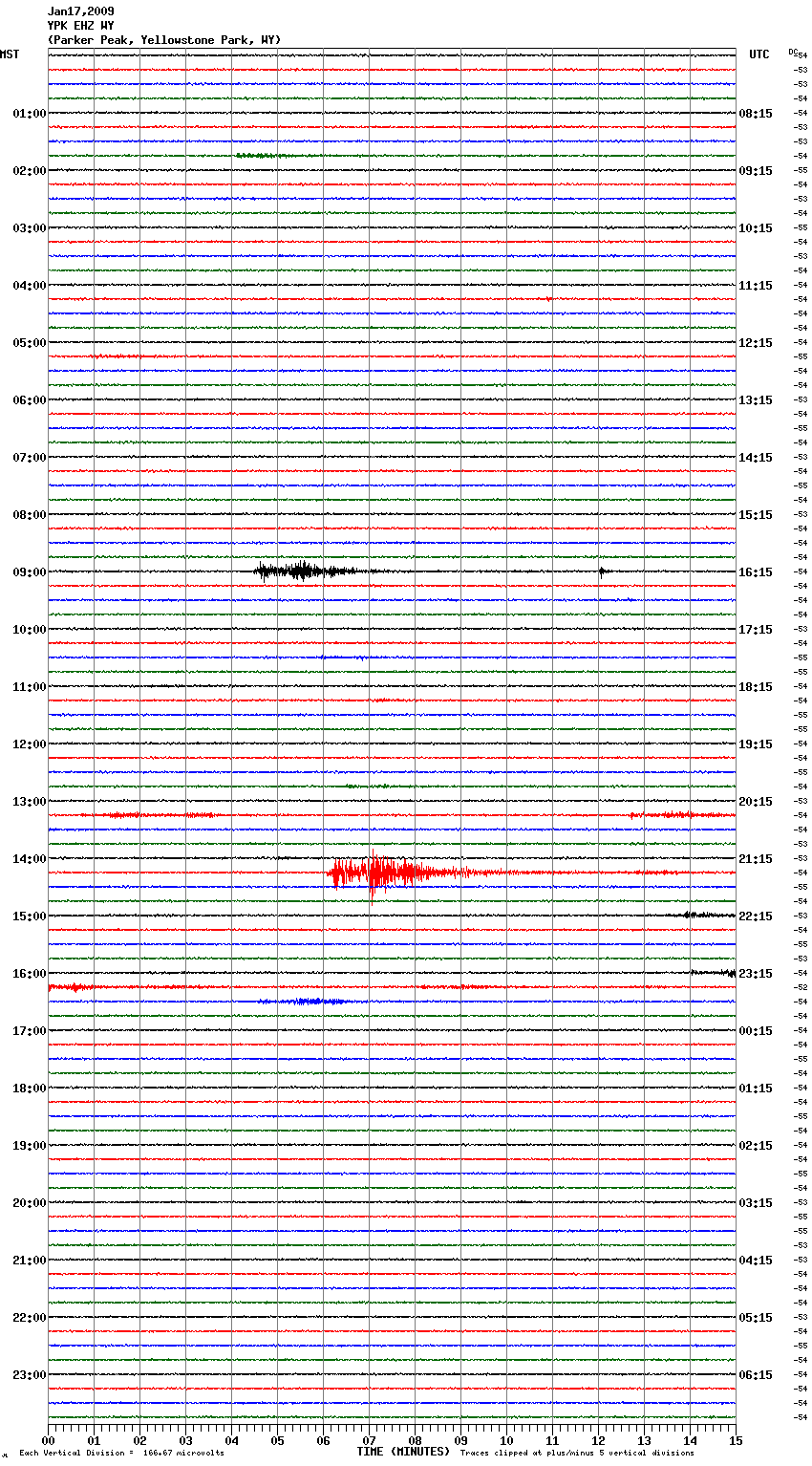Select the 10:15 UTC time label
This screenshot has height=1466, width=812.
point(756,228)
